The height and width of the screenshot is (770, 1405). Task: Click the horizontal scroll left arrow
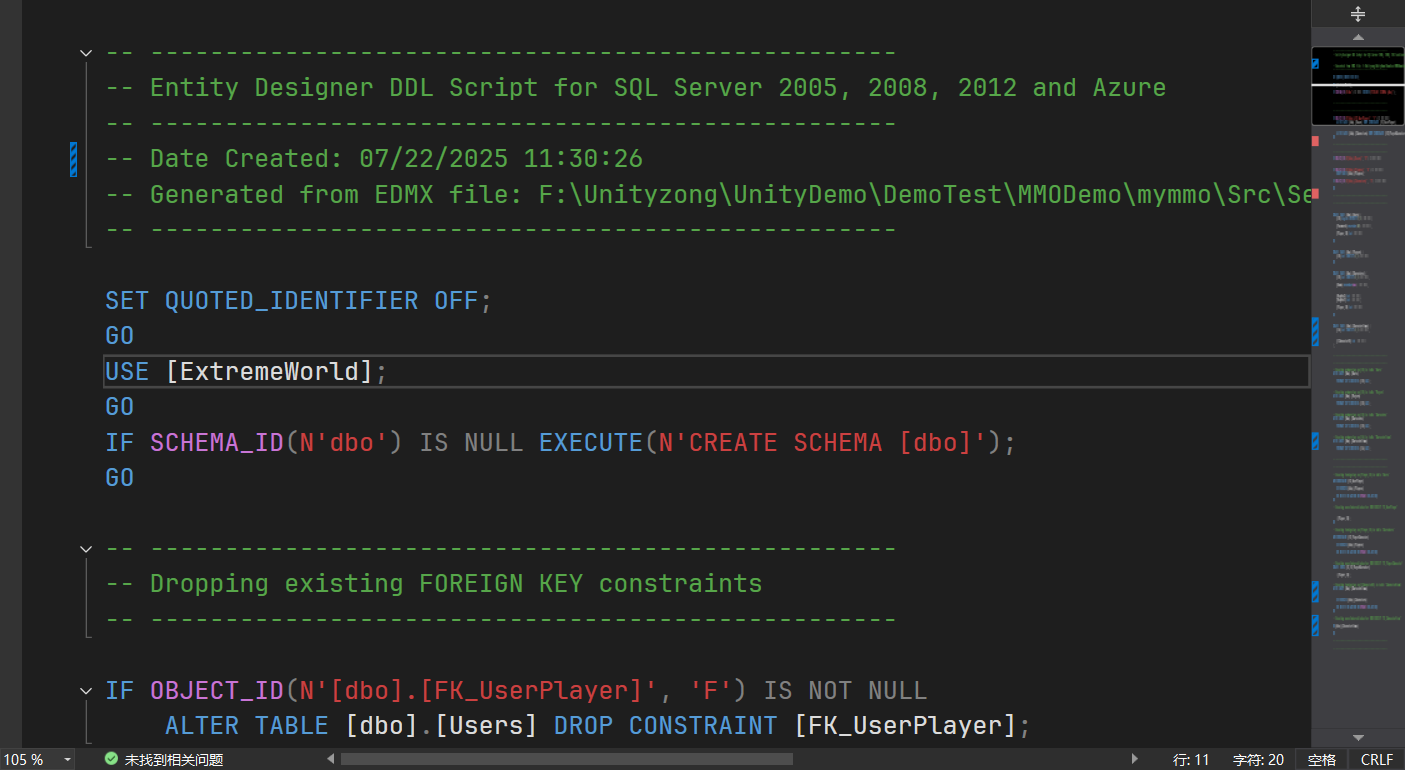331,759
